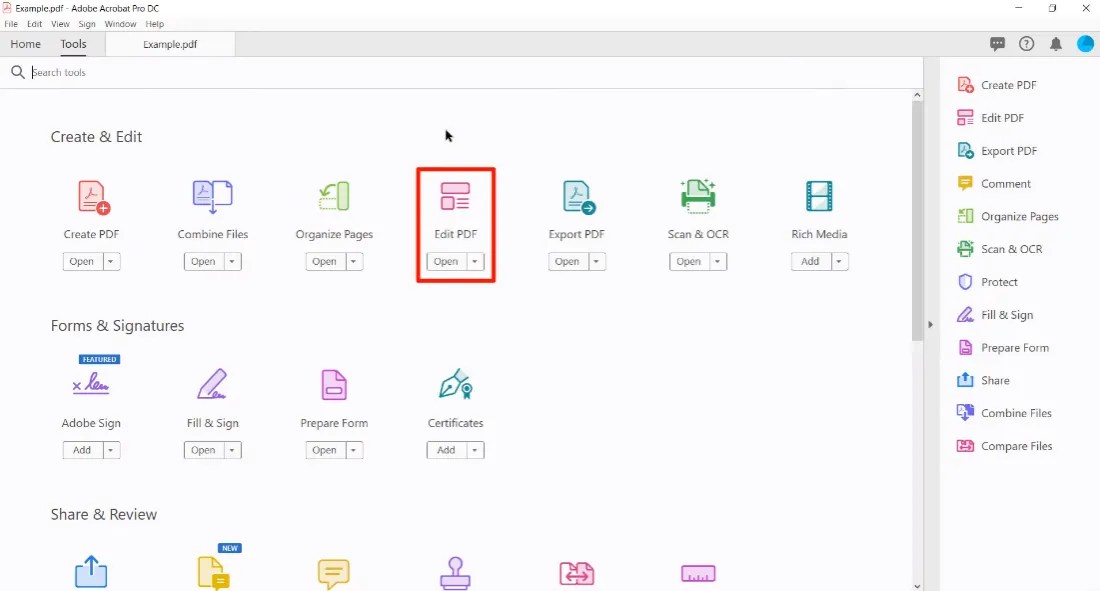The width and height of the screenshot is (1100, 591).
Task: Click Open under Prepare Form
Action: coord(326,450)
